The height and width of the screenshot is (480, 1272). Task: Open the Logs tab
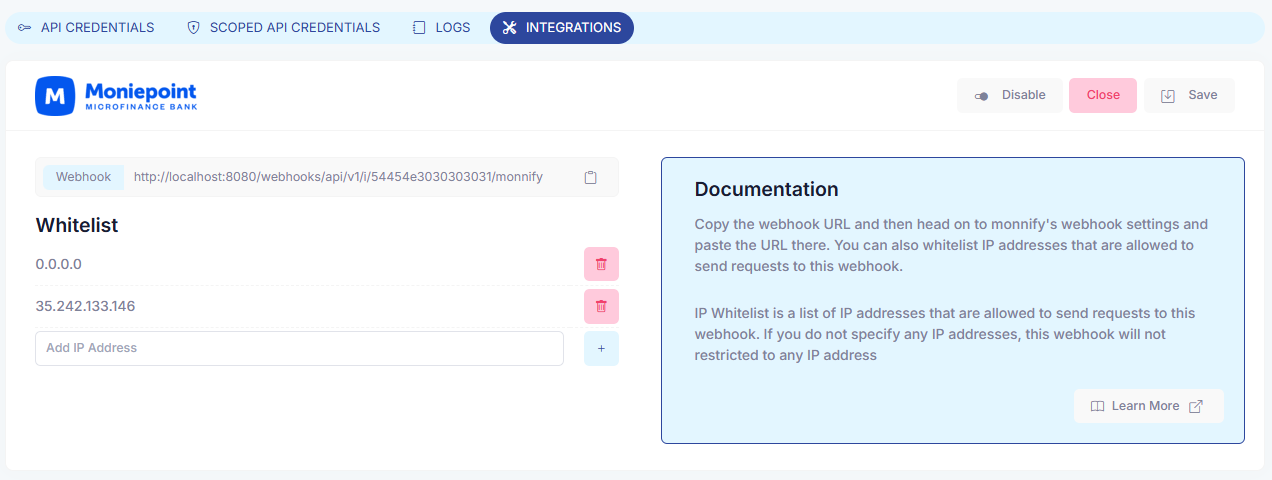(441, 28)
